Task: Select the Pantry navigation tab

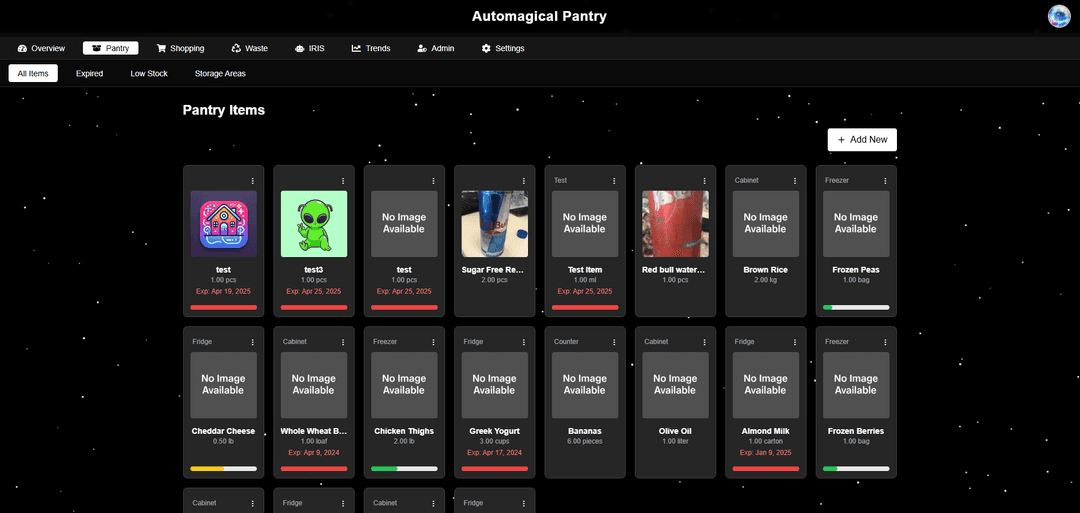Action: click(110, 48)
